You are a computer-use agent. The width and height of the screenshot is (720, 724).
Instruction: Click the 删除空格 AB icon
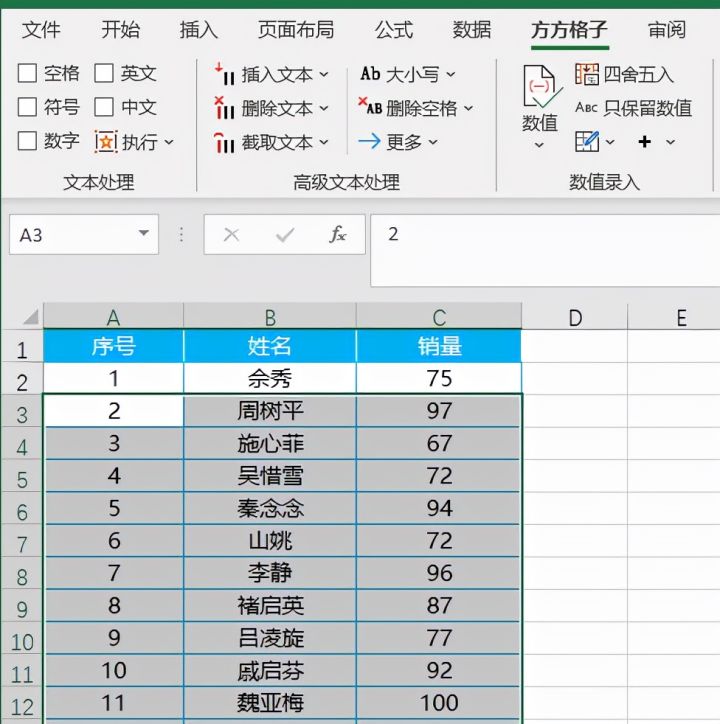coord(370,107)
